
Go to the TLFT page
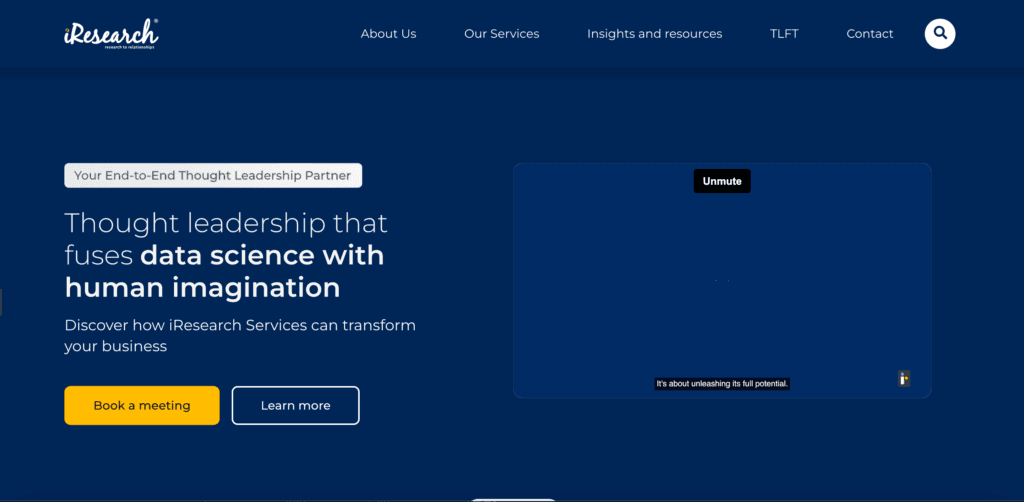pyautogui.click(x=784, y=34)
